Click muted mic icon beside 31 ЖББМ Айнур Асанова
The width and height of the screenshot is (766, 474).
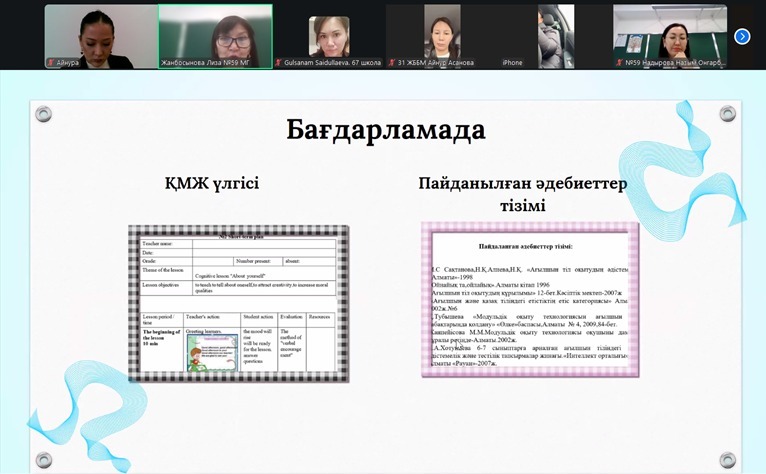392,63
